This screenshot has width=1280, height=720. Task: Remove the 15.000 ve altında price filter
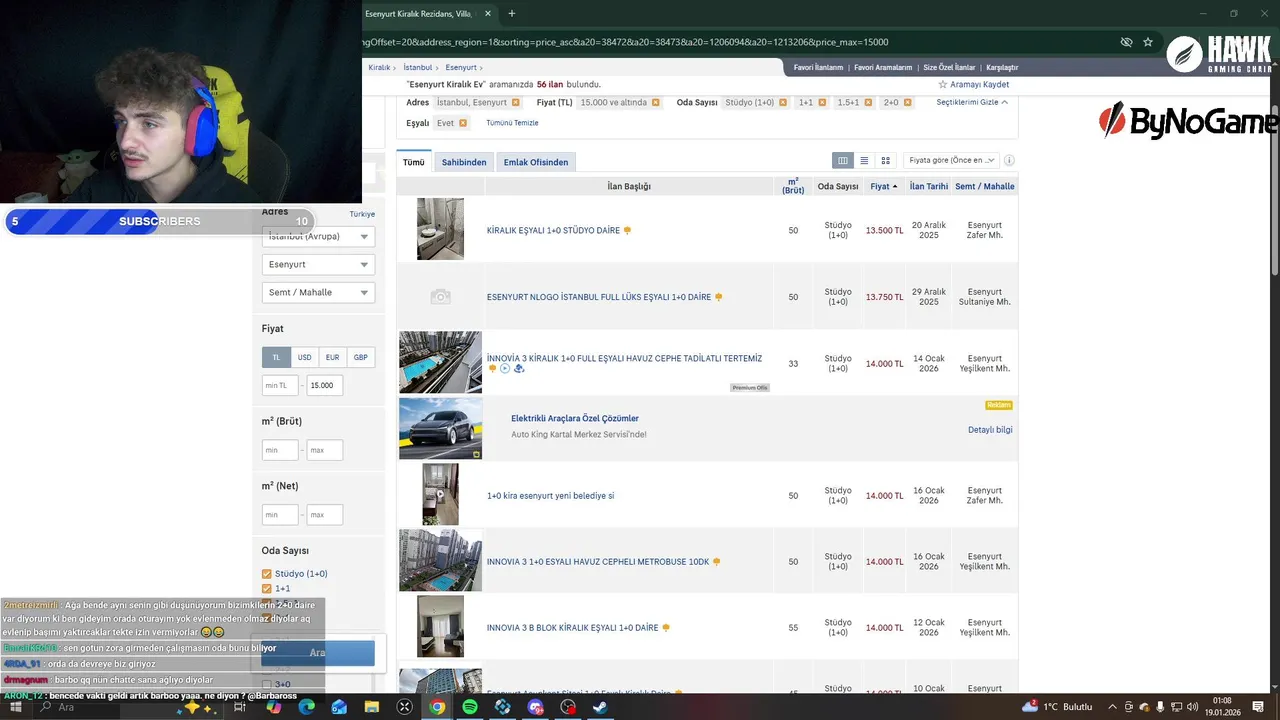pyautogui.click(x=656, y=102)
